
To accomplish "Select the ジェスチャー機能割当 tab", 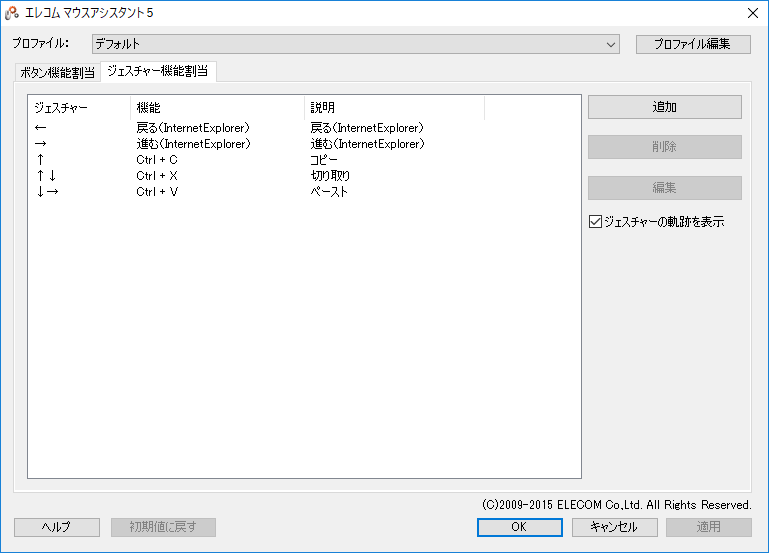I will pyautogui.click(x=158, y=71).
